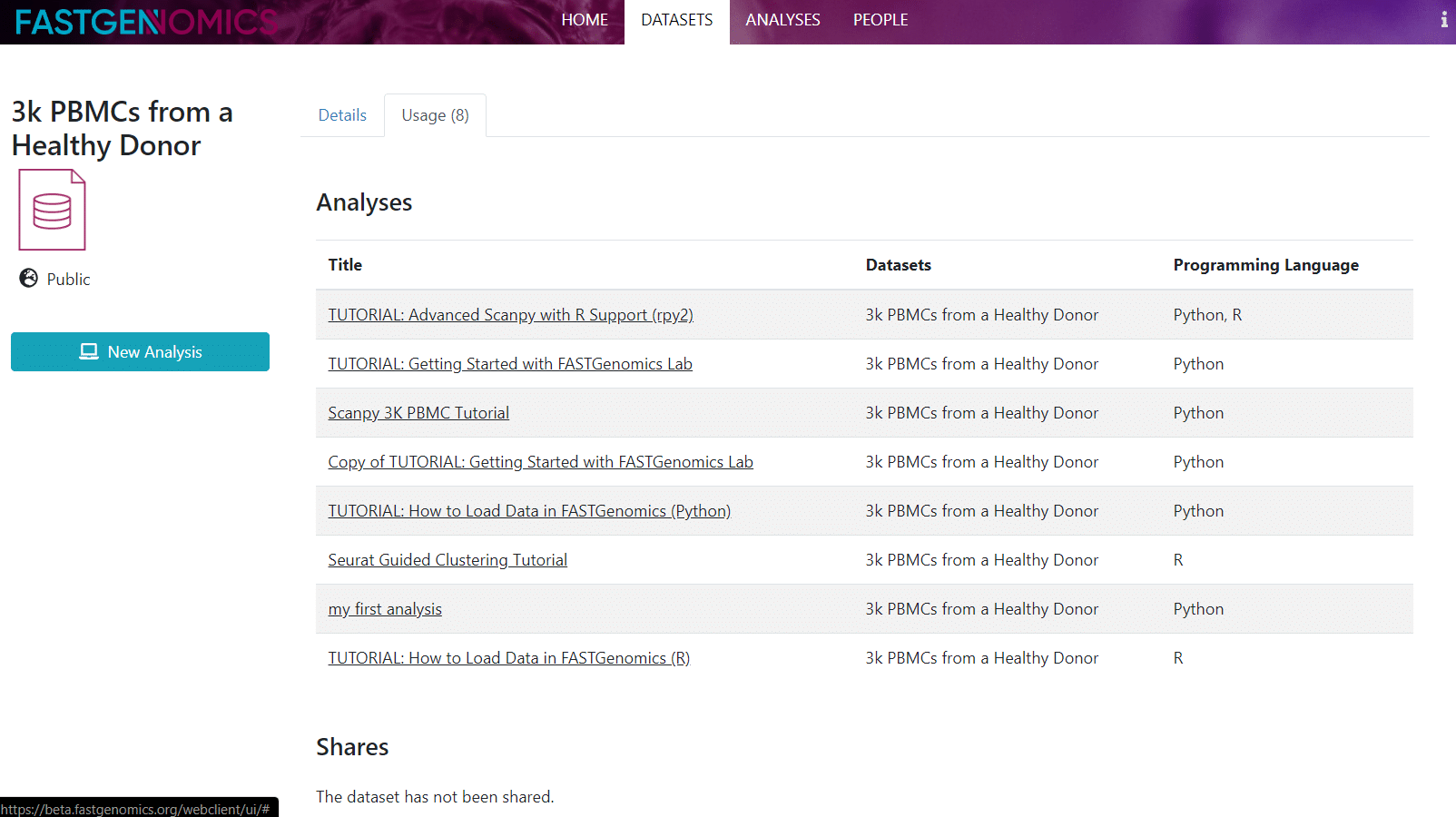Open How to Load Data (Python) tutorial
Viewport: 1456px width, 817px height.
529,511
